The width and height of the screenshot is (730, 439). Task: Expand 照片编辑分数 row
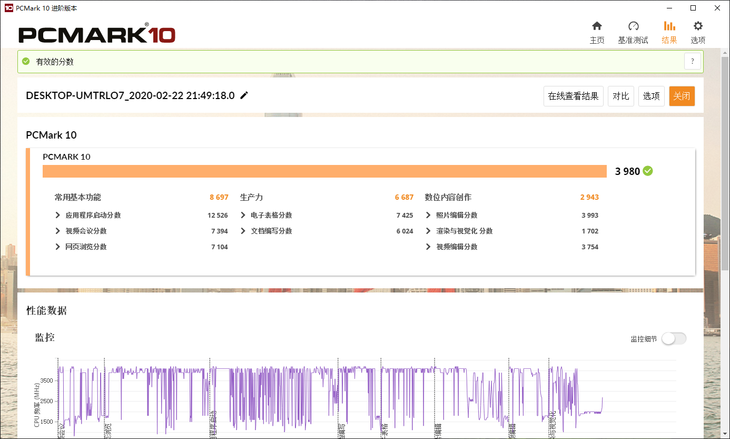(x=428, y=215)
